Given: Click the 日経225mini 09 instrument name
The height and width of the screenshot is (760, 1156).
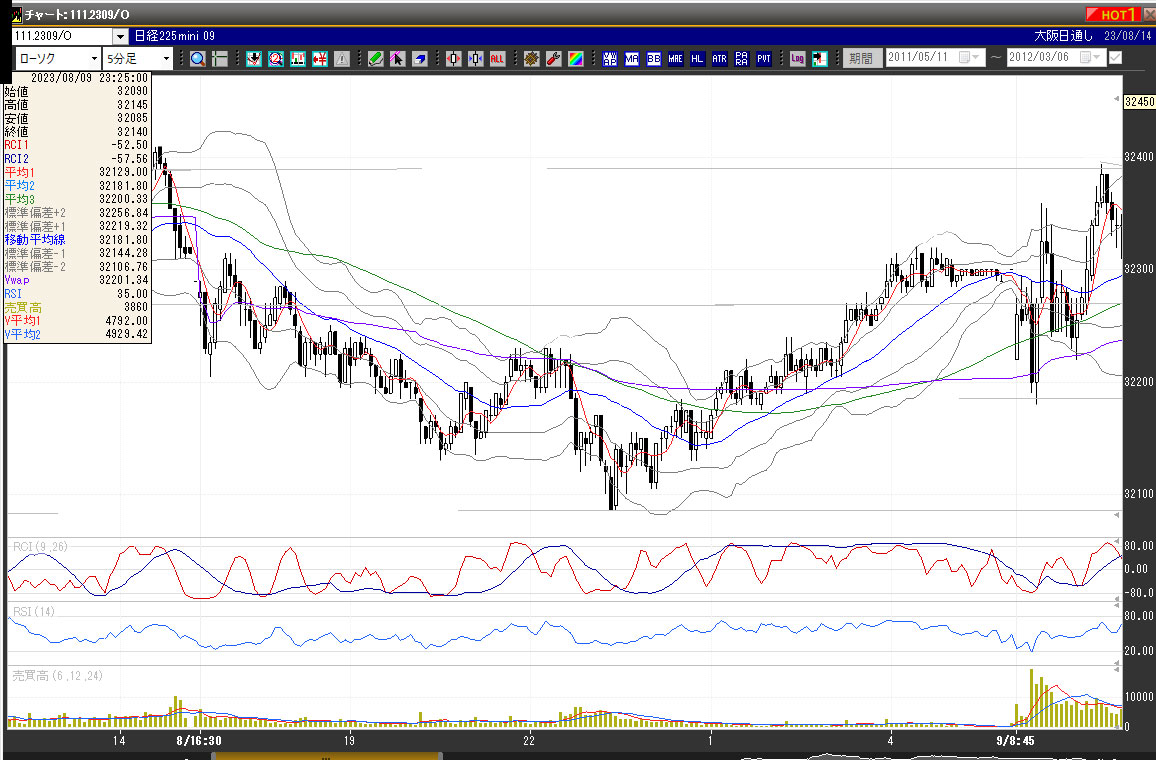Looking at the screenshot, I should [x=175, y=36].
